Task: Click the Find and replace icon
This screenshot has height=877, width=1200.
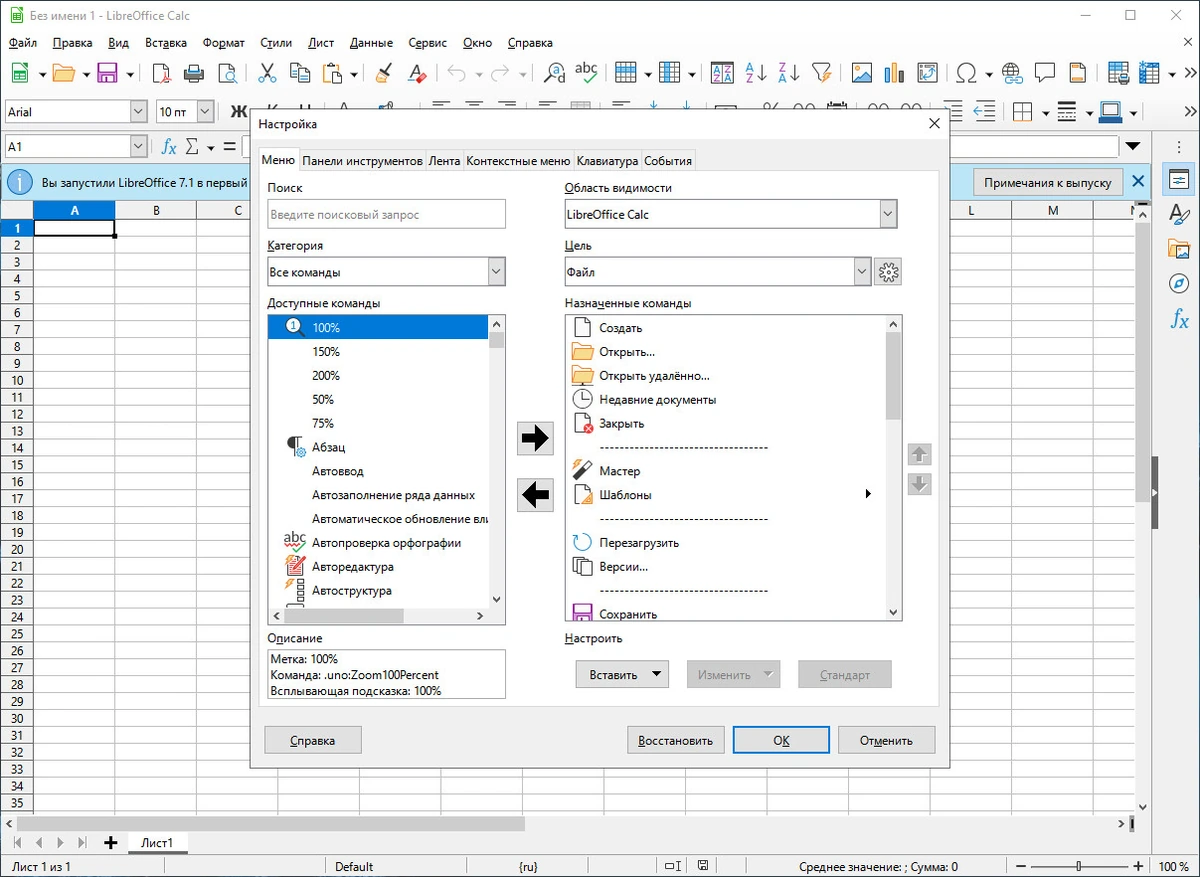Action: [x=553, y=73]
